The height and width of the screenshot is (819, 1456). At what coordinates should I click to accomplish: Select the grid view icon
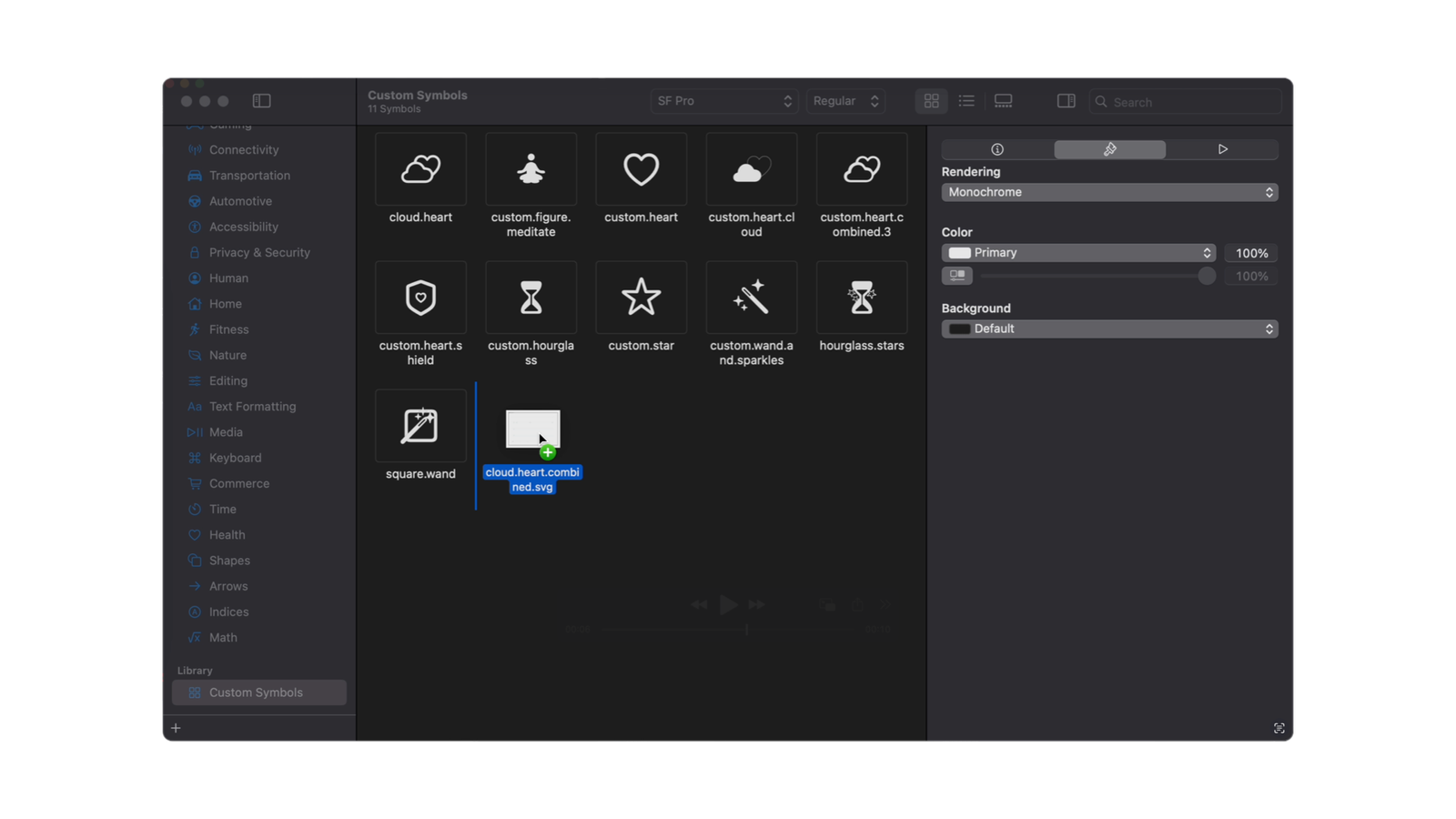coord(930,101)
